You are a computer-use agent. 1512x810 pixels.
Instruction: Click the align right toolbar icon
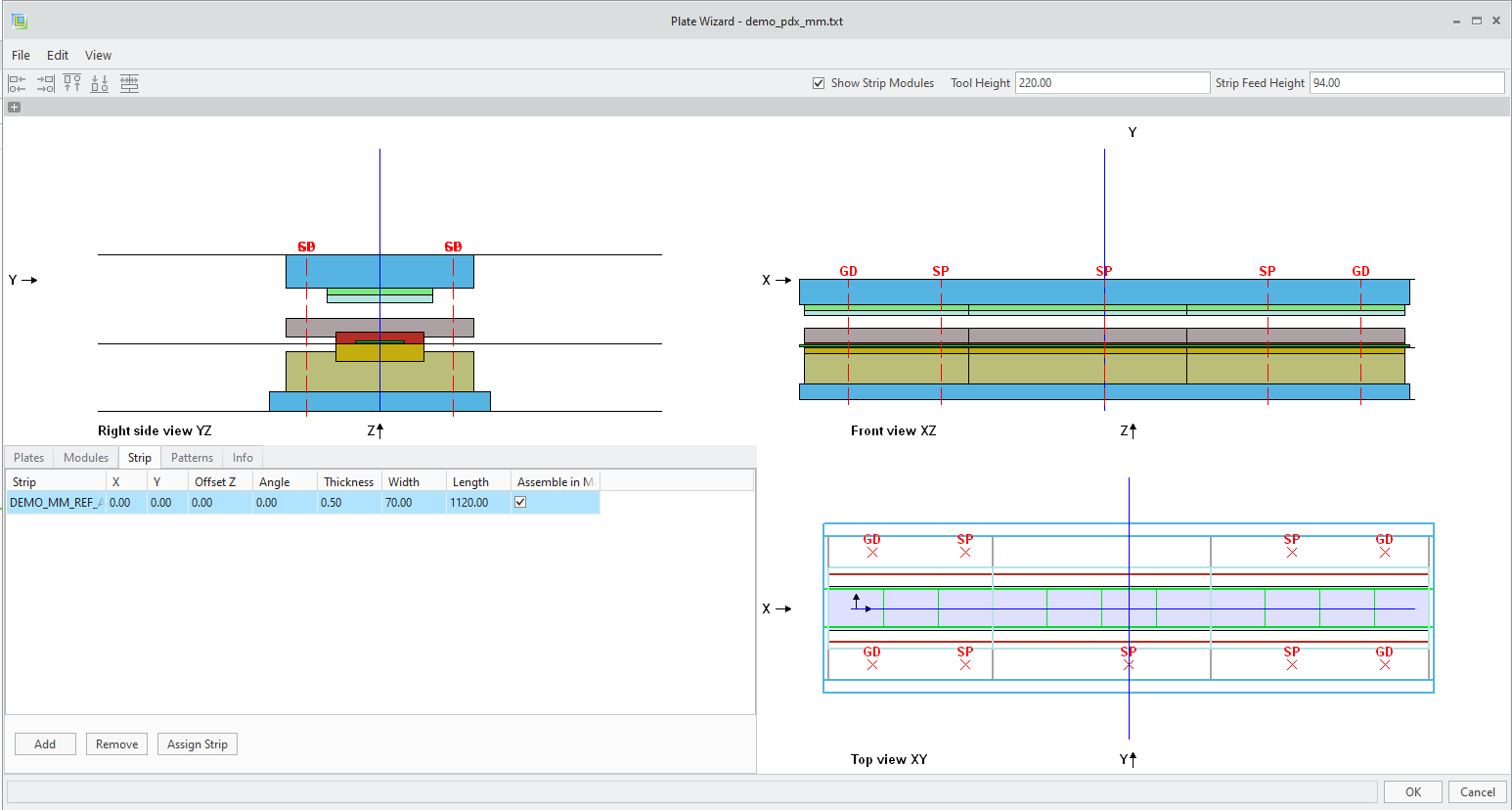pos(45,84)
